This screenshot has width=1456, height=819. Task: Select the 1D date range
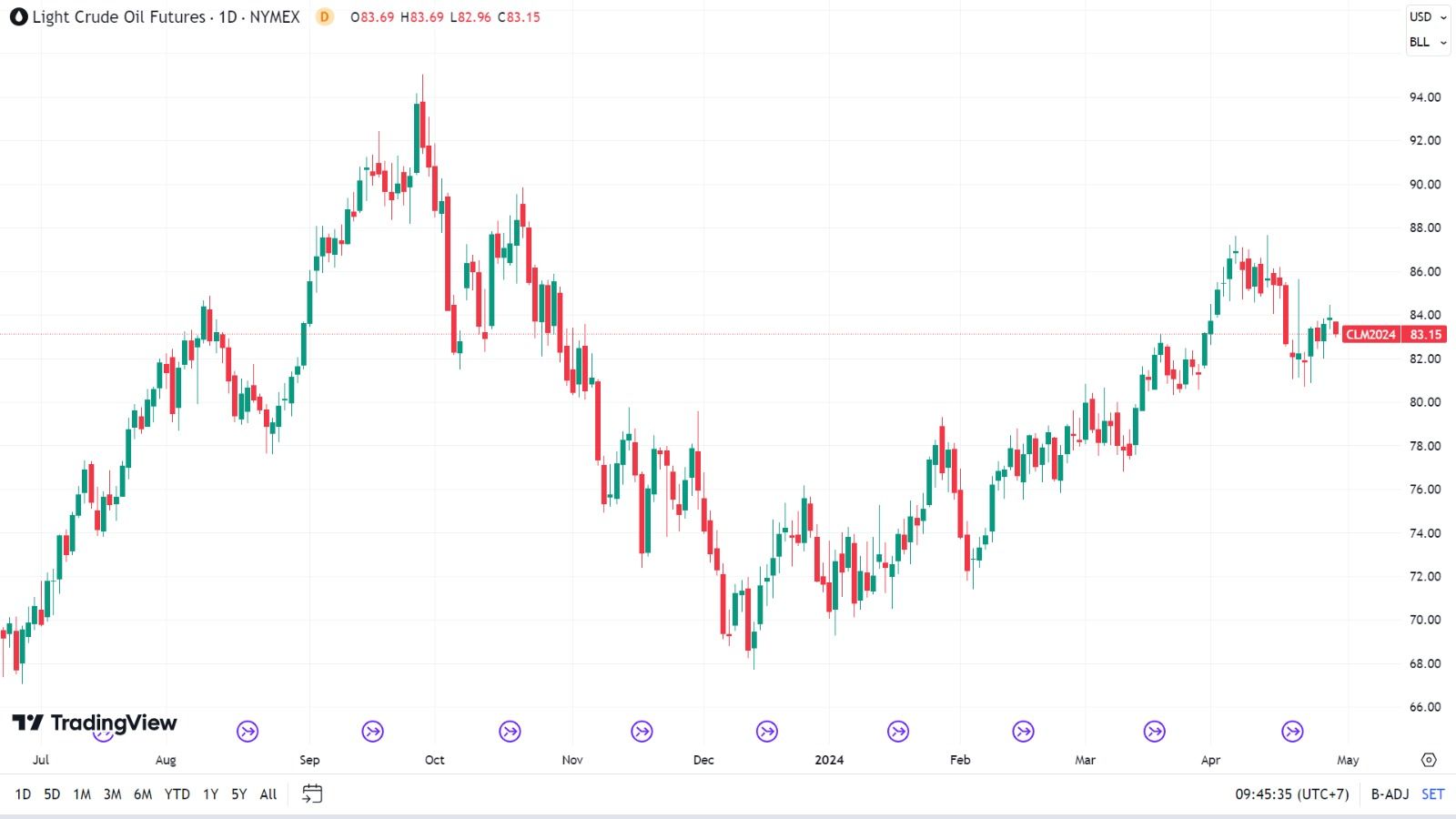(23, 794)
